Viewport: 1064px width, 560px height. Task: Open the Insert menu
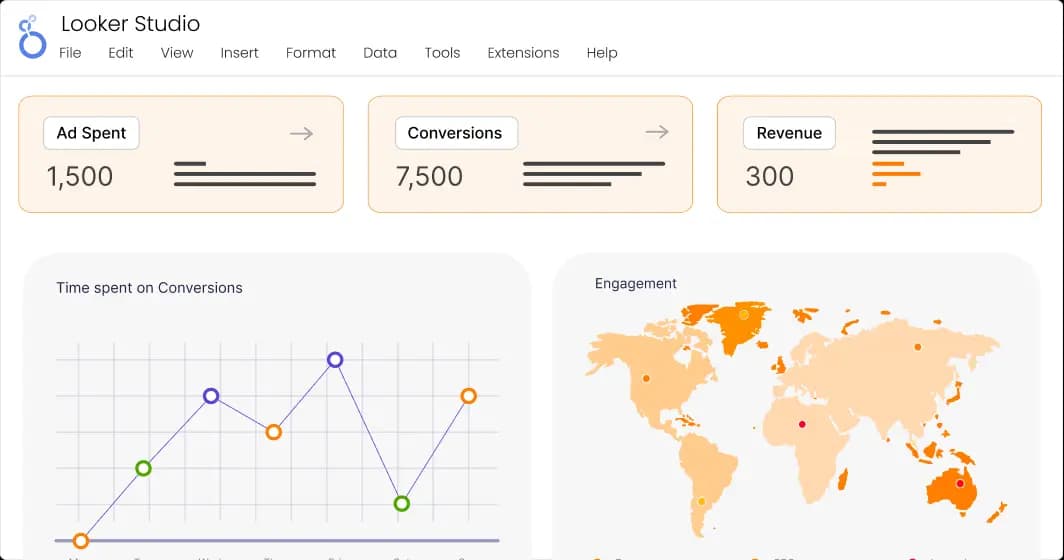click(x=240, y=53)
